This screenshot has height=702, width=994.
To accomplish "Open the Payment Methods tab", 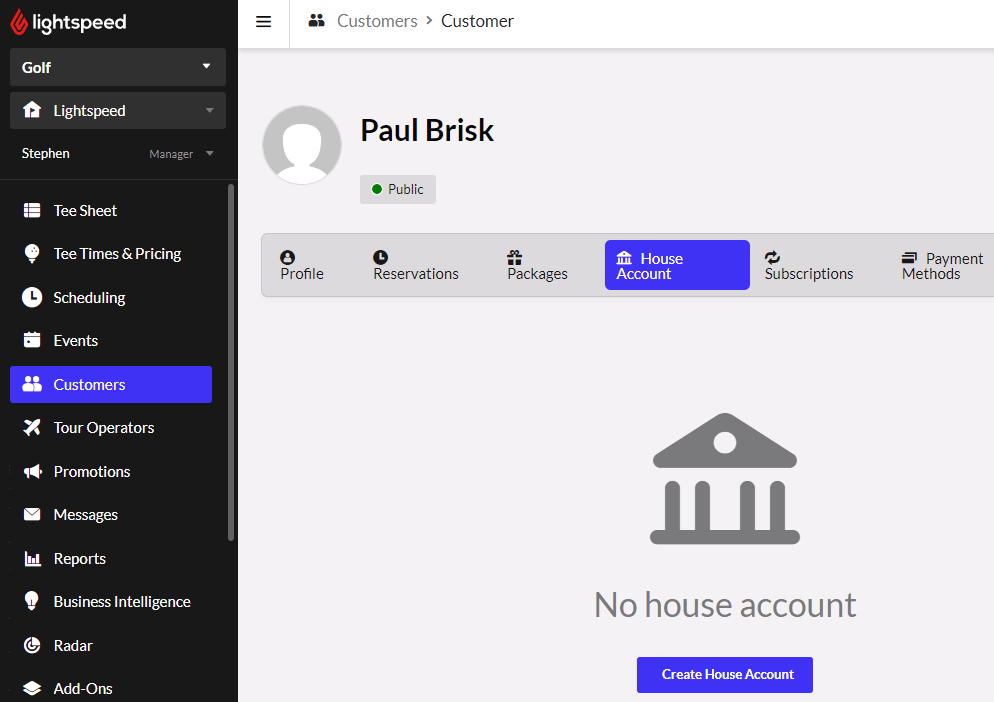I will click(x=943, y=266).
